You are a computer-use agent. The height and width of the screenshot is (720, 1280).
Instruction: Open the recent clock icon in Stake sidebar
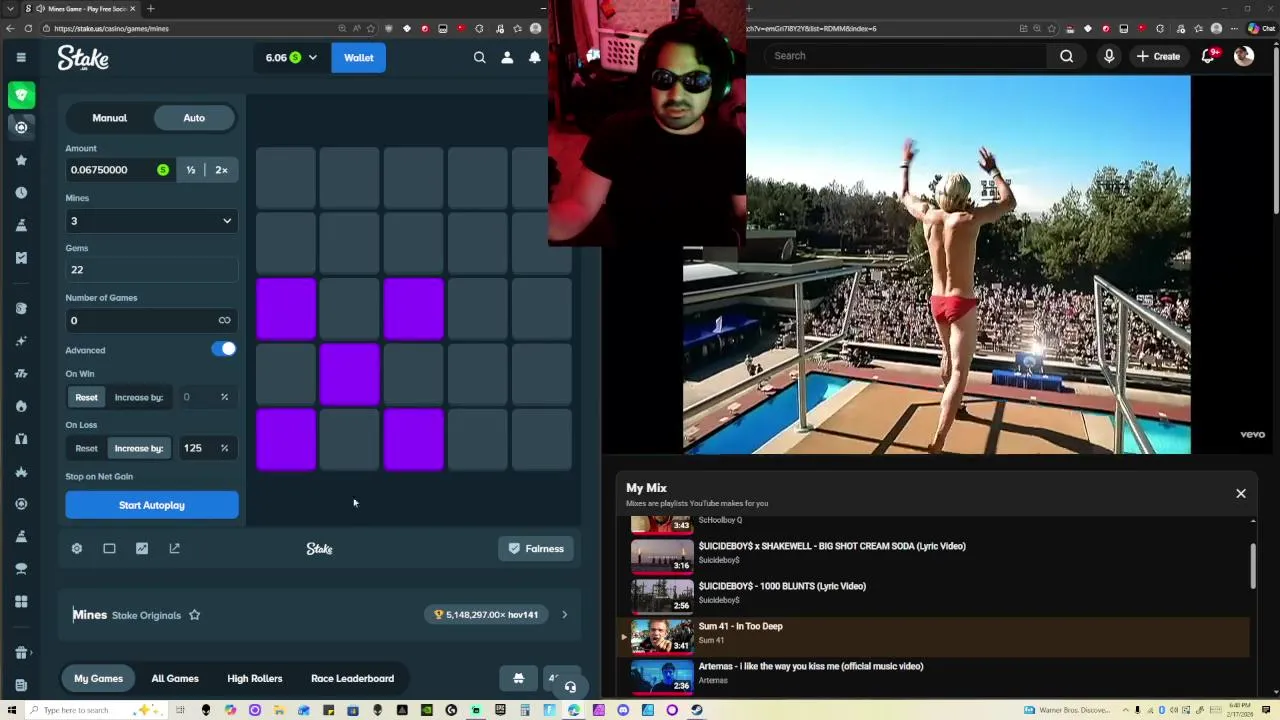tap(21, 192)
